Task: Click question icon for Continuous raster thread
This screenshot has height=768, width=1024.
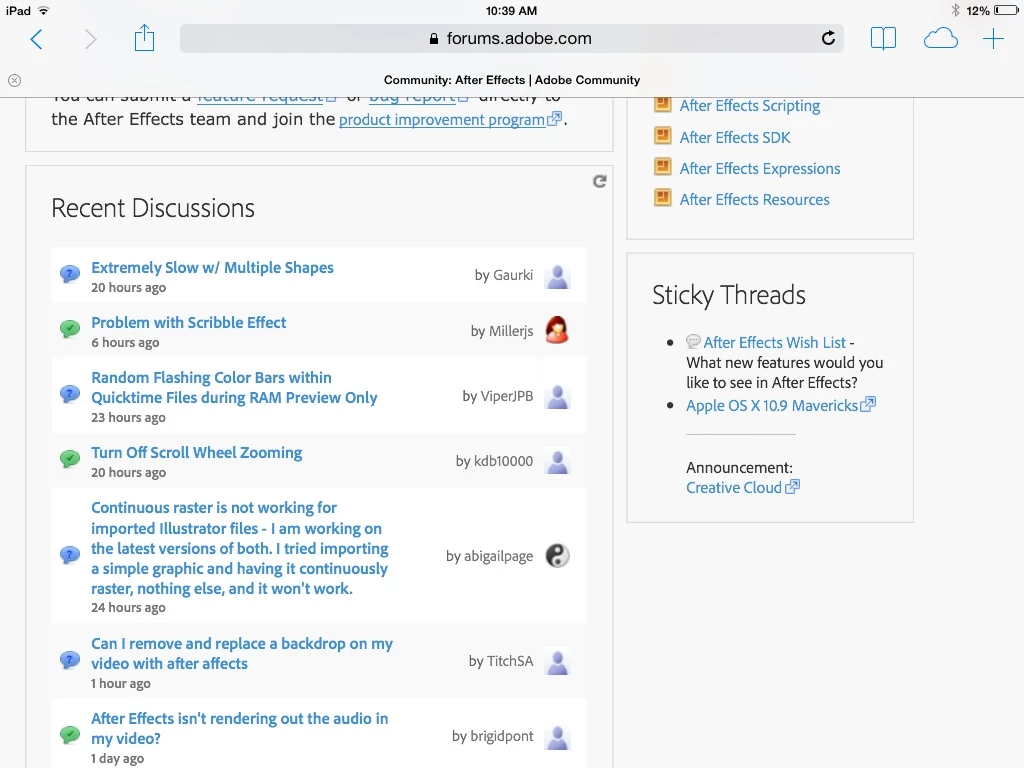Action: pyautogui.click(x=70, y=554)
